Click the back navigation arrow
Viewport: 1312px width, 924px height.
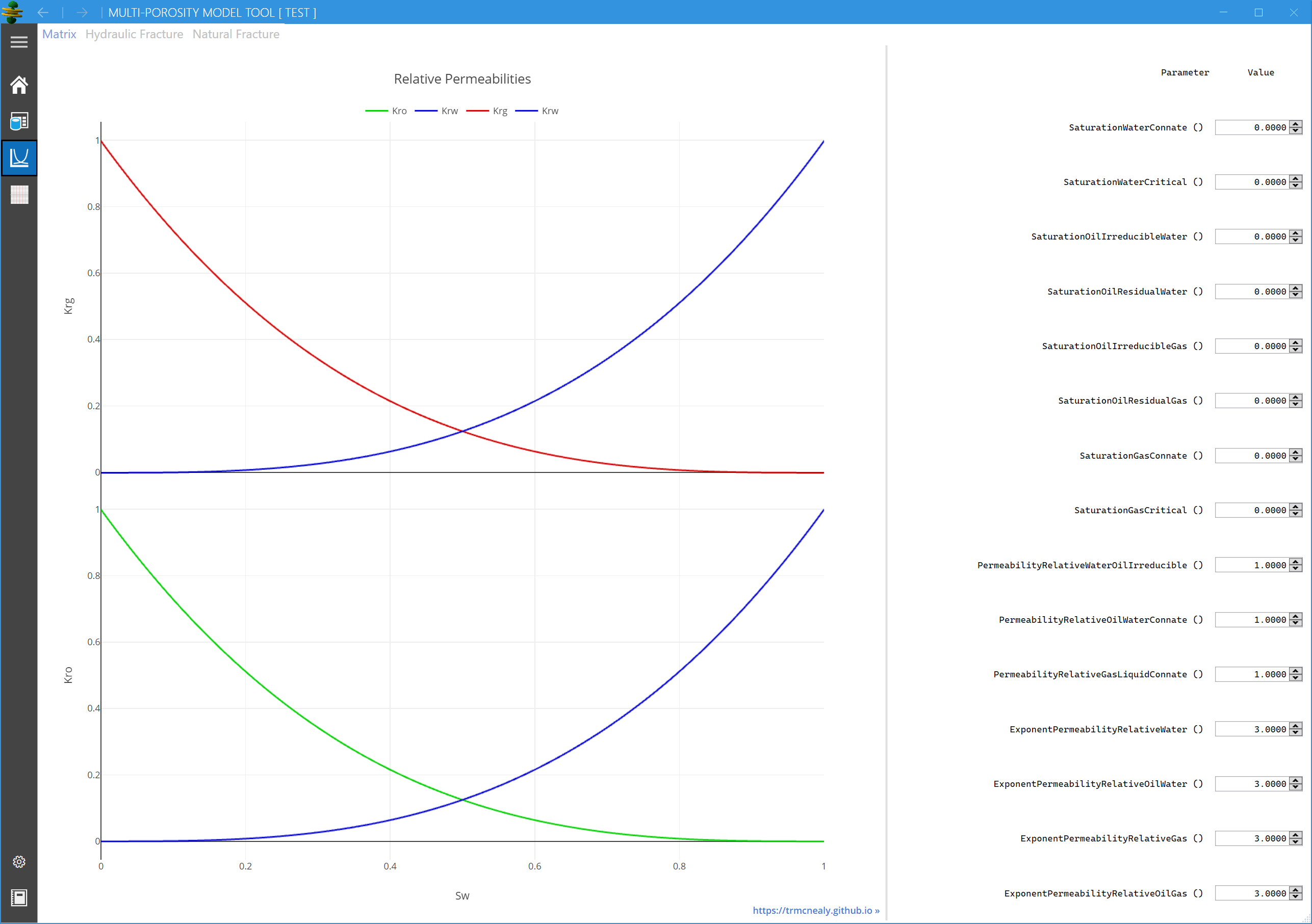[43, 13]
